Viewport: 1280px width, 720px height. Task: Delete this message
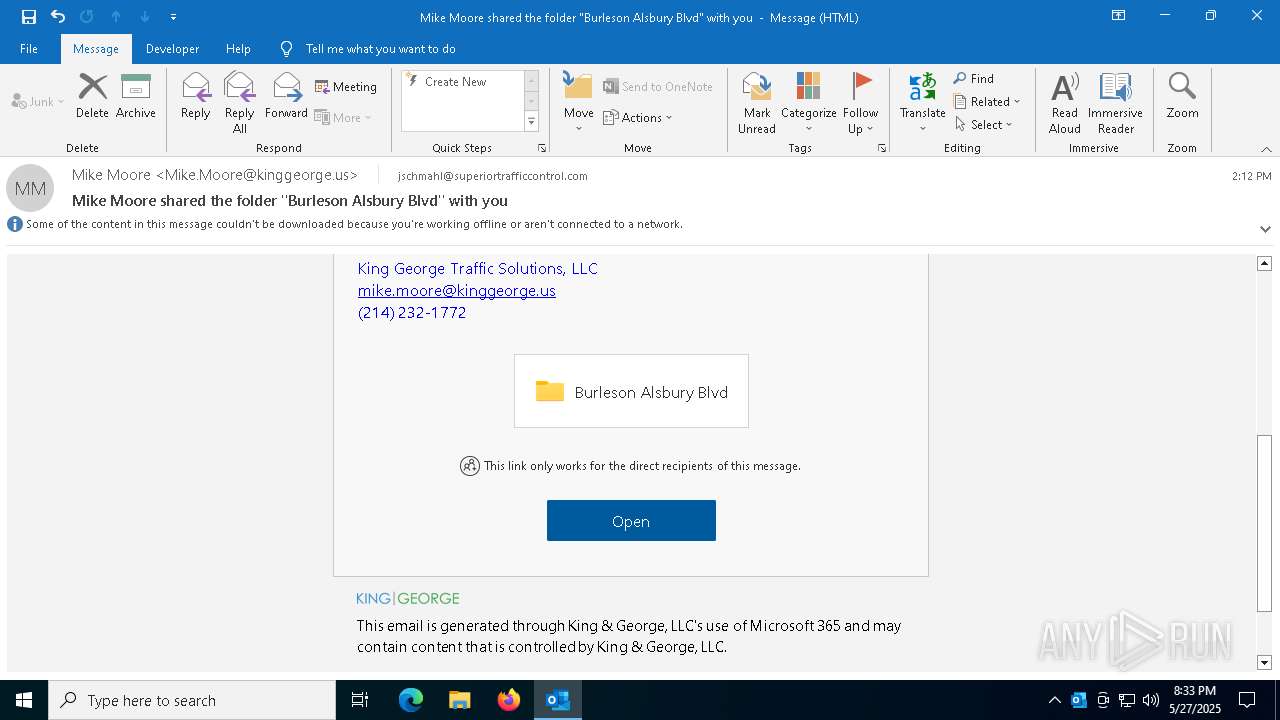coord(92,96)
